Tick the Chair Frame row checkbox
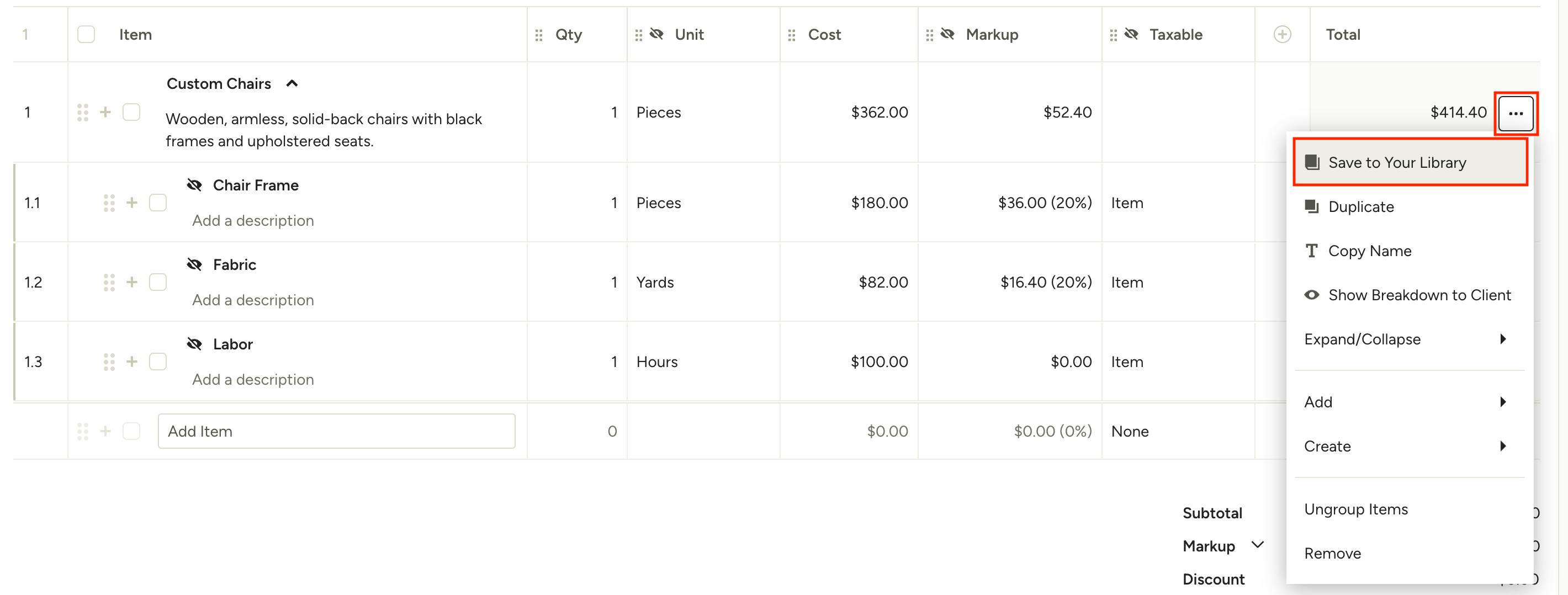Viewport: 1568px width, 595px height. (158, 203)
